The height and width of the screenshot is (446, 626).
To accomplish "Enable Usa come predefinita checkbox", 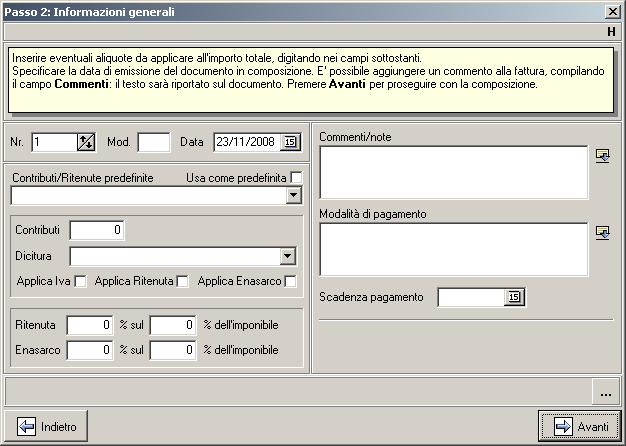I will click(x=296, y=178).
